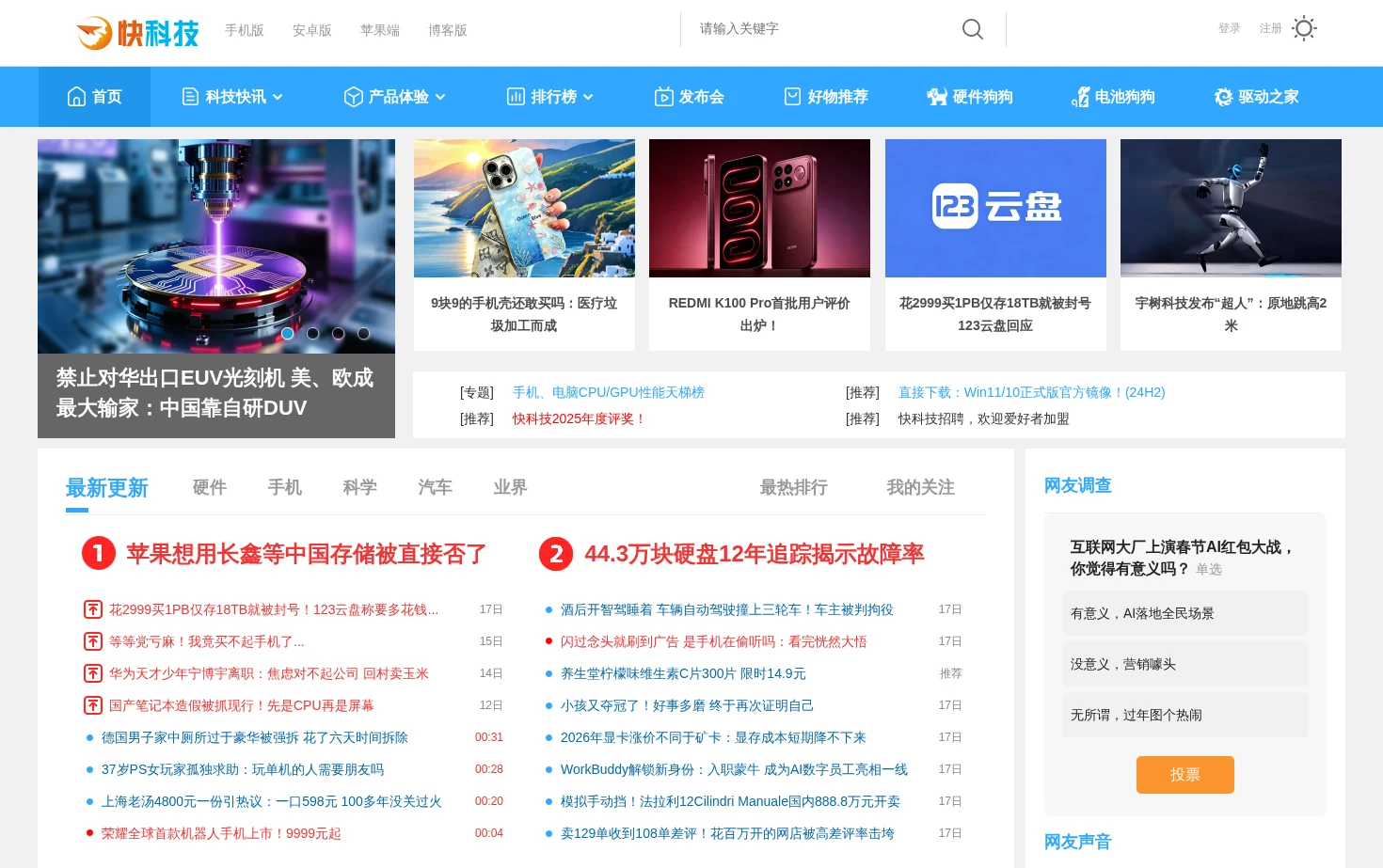
Task: Open article 德国男子家中厕所过于豪华被强拆
Action: (255, 737)
